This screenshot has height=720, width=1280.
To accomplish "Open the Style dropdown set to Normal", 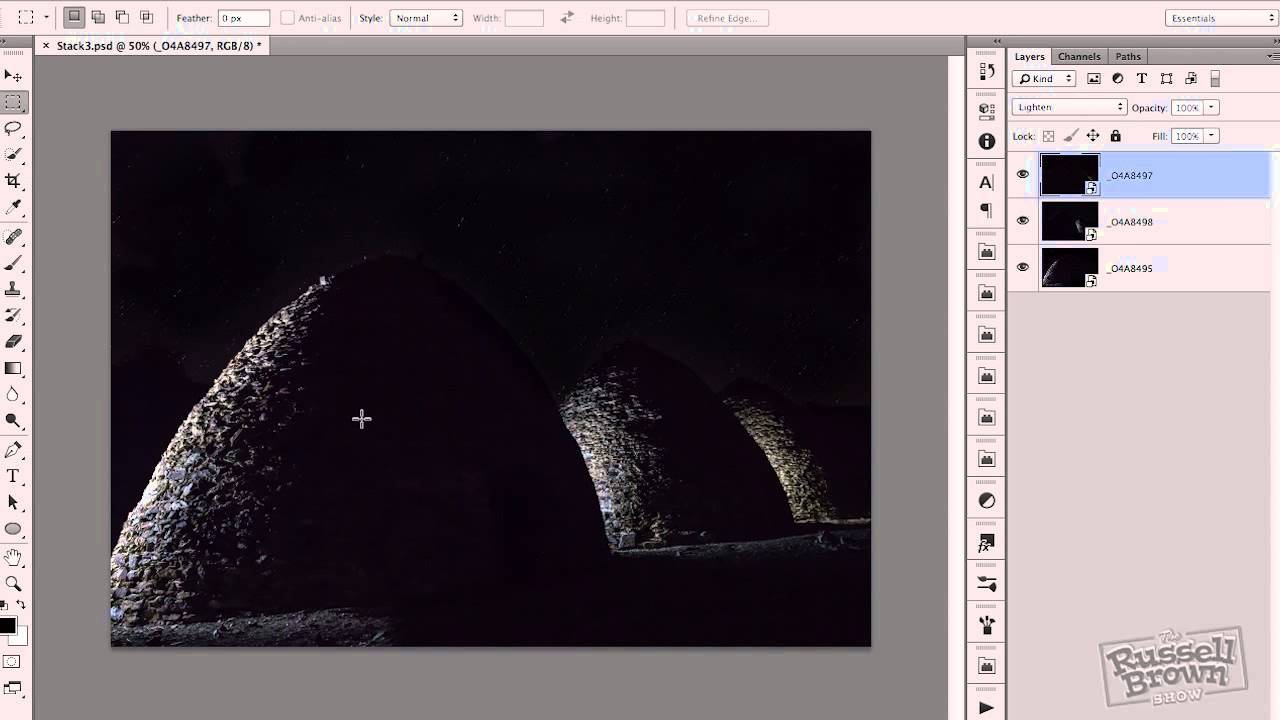I will [426, 18].
